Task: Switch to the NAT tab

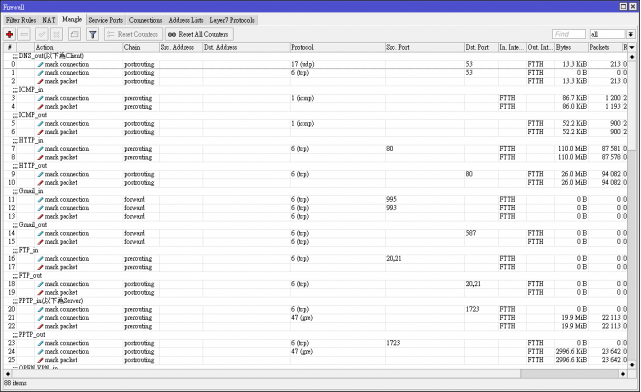Action: [49, 20]
